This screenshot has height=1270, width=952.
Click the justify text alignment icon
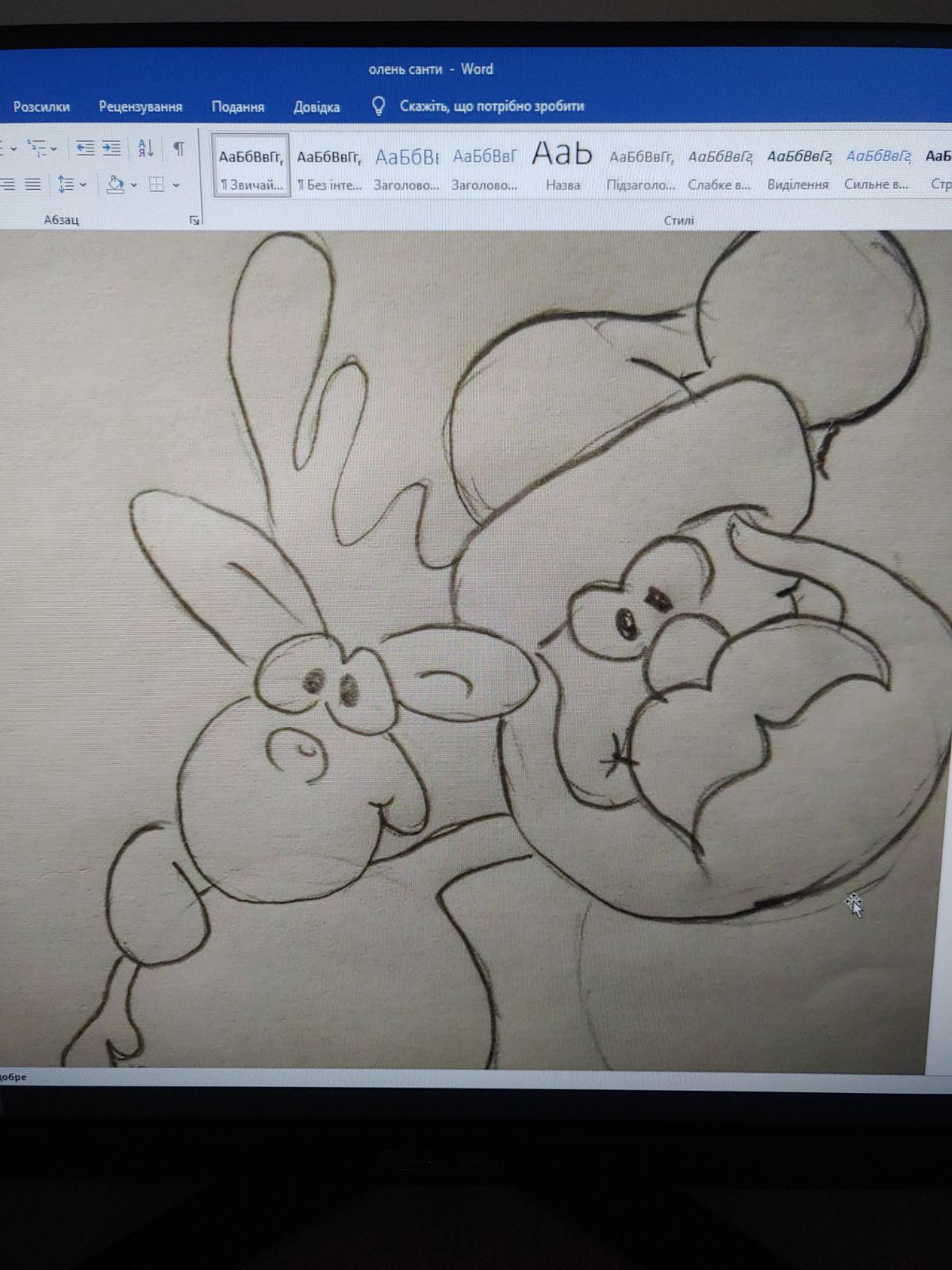(x=33, y=185)
